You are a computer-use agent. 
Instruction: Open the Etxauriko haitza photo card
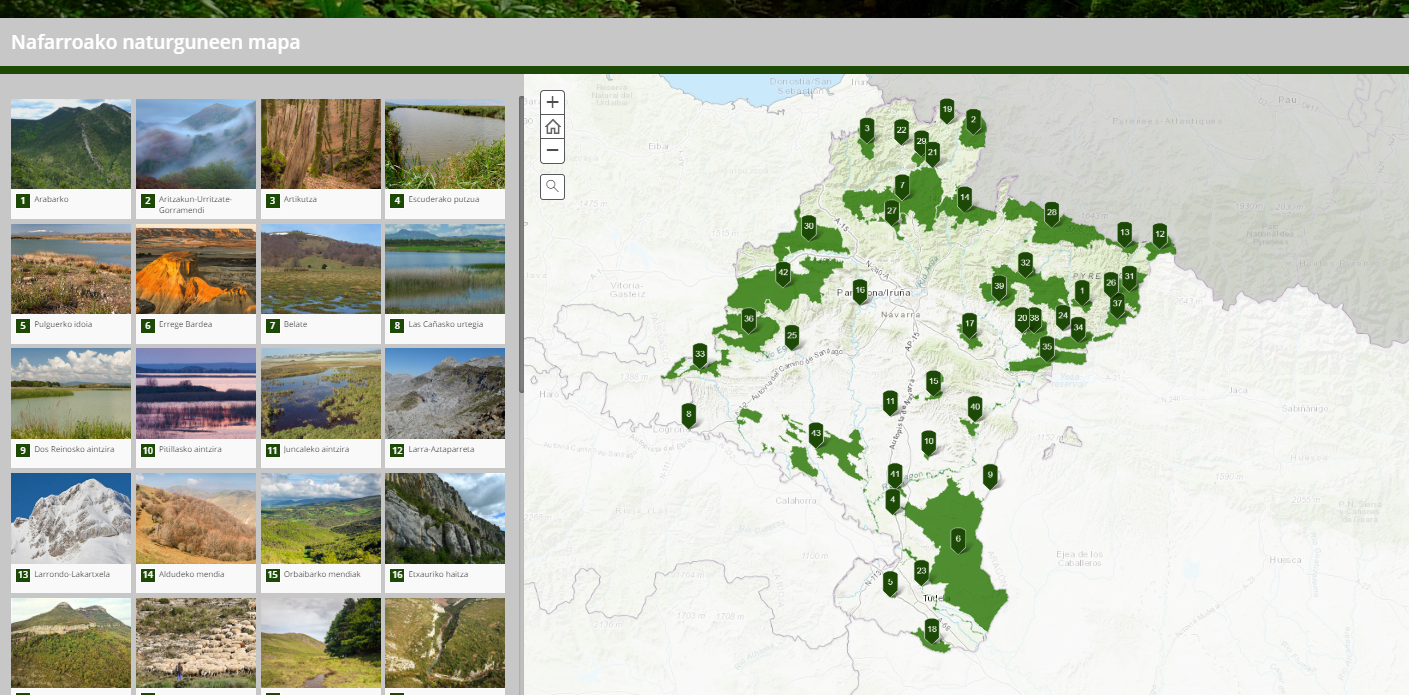pyautogui.click(x=445, y=533)
